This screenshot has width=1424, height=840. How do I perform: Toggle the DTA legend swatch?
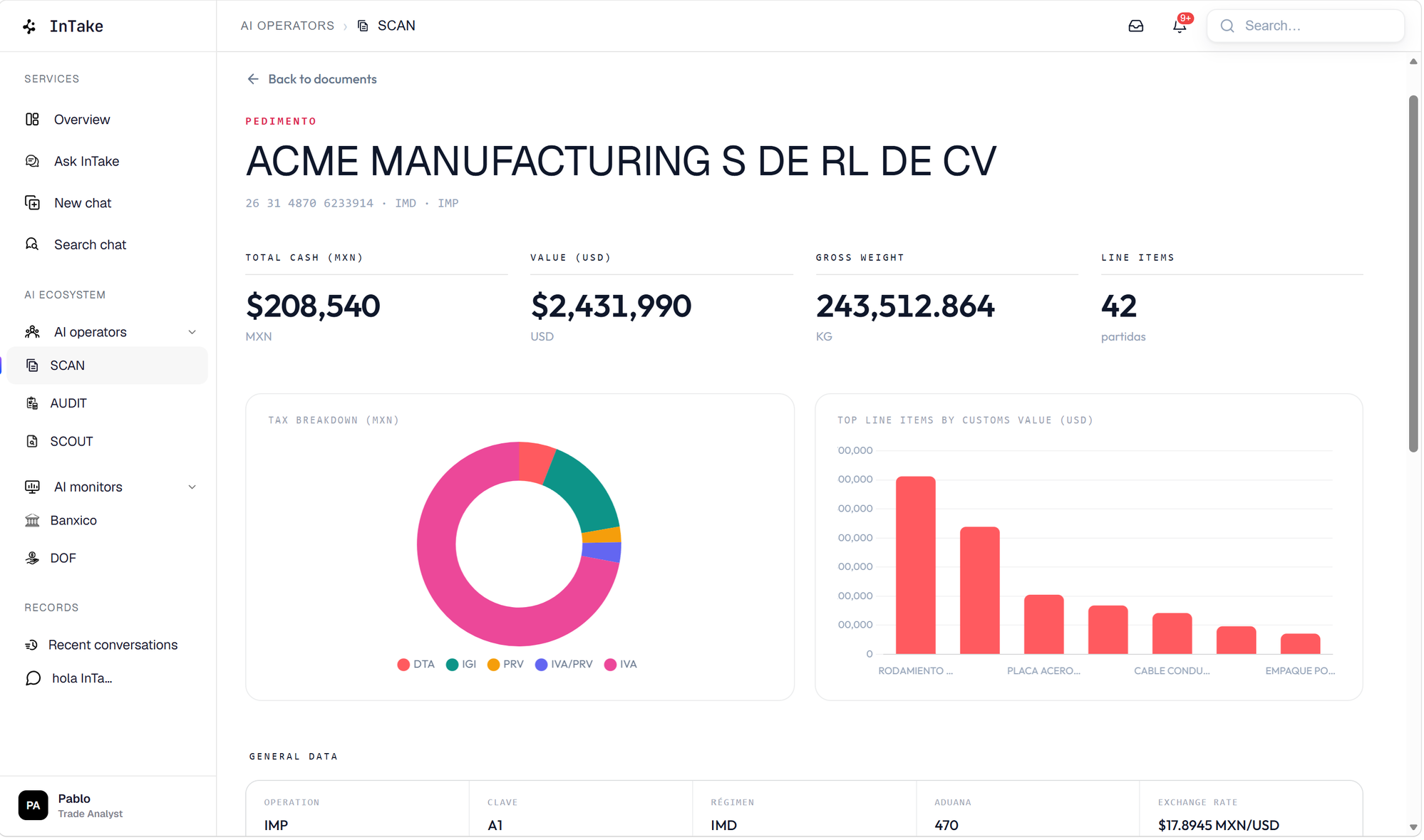point(404,665)
